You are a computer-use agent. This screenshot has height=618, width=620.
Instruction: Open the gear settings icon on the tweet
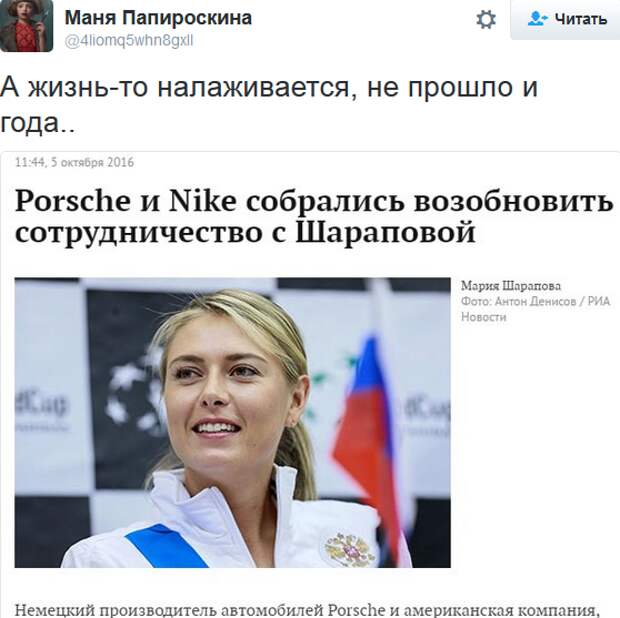(x=486, y=19)
